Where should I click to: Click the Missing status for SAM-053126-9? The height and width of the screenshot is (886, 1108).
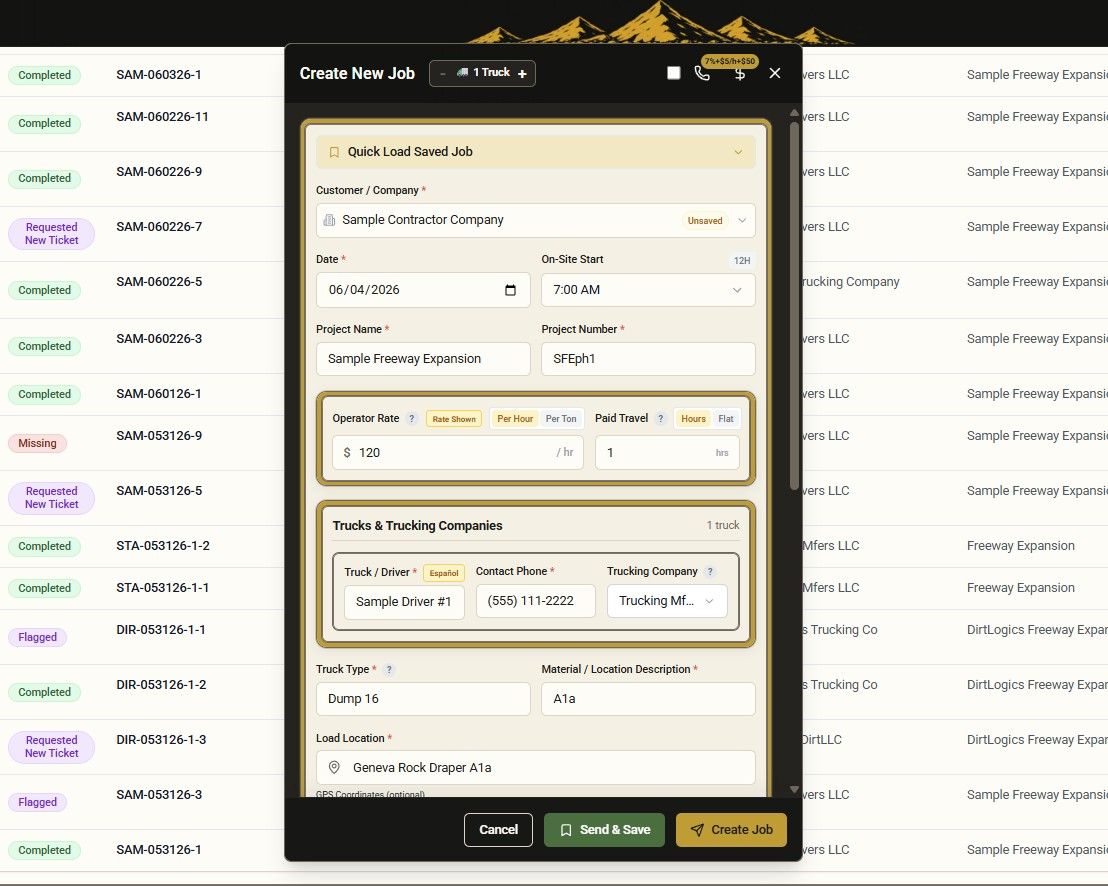pyautogui.click(x=37, y=444)
